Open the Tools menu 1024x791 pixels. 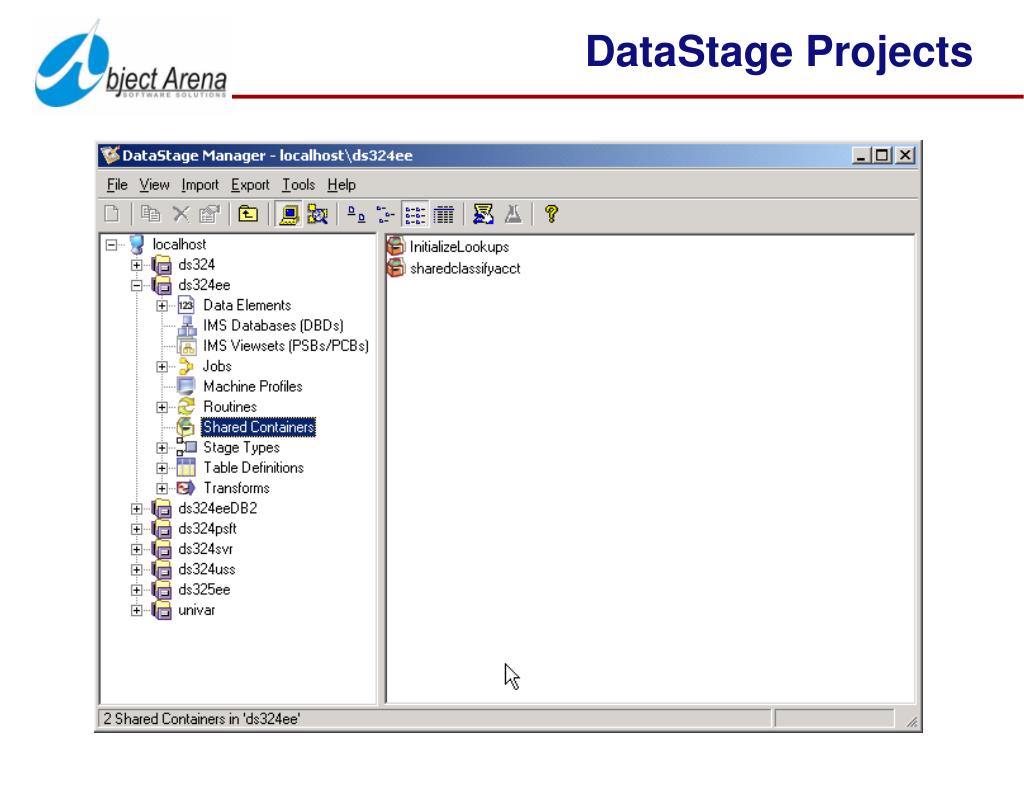click(298, 186)
